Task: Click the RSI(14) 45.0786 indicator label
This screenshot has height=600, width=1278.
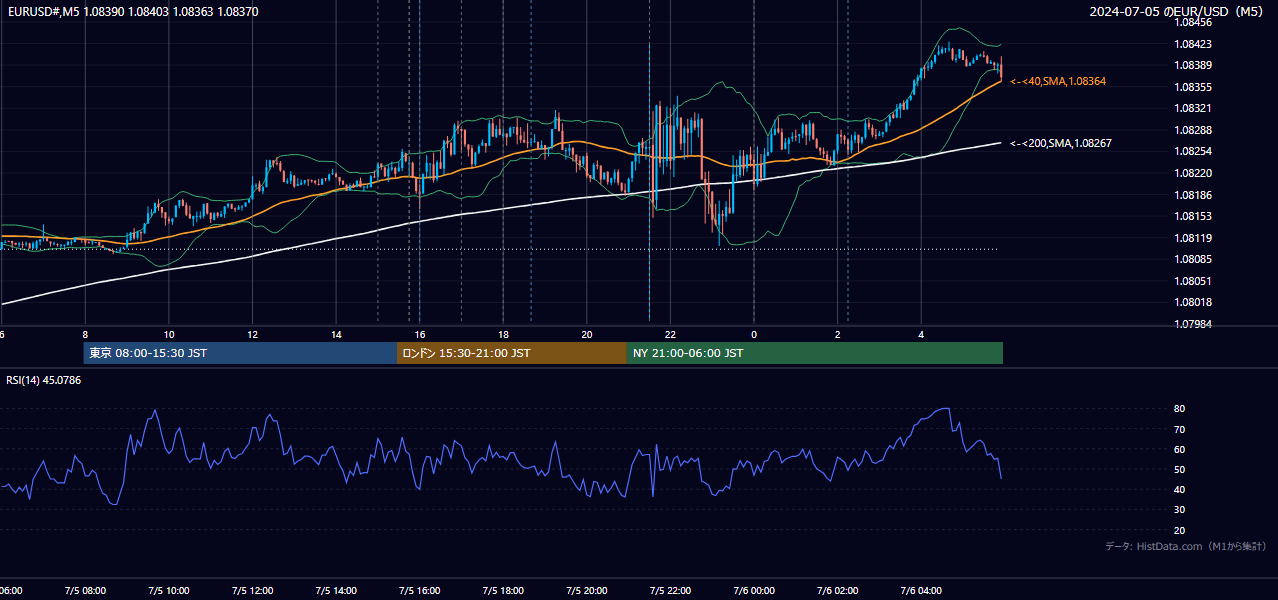Action: (44, 380)
